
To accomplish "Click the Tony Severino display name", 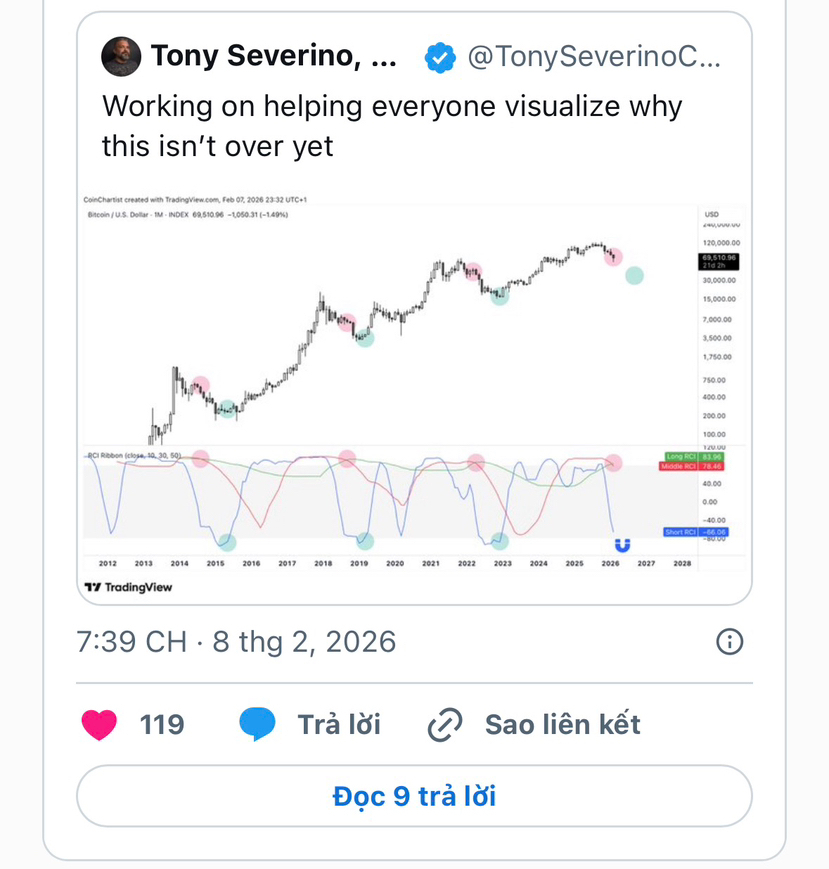I will point(272,57).
